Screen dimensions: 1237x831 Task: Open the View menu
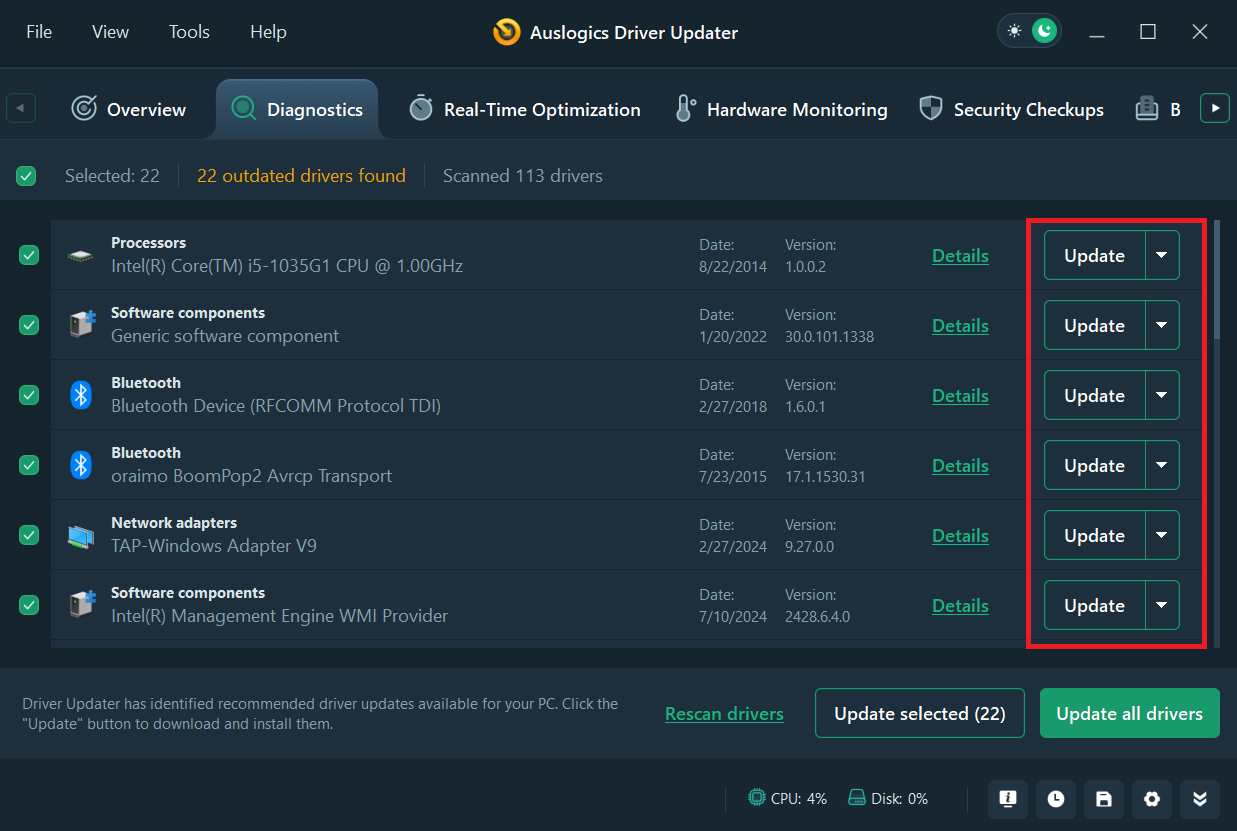tap(110, 32)
